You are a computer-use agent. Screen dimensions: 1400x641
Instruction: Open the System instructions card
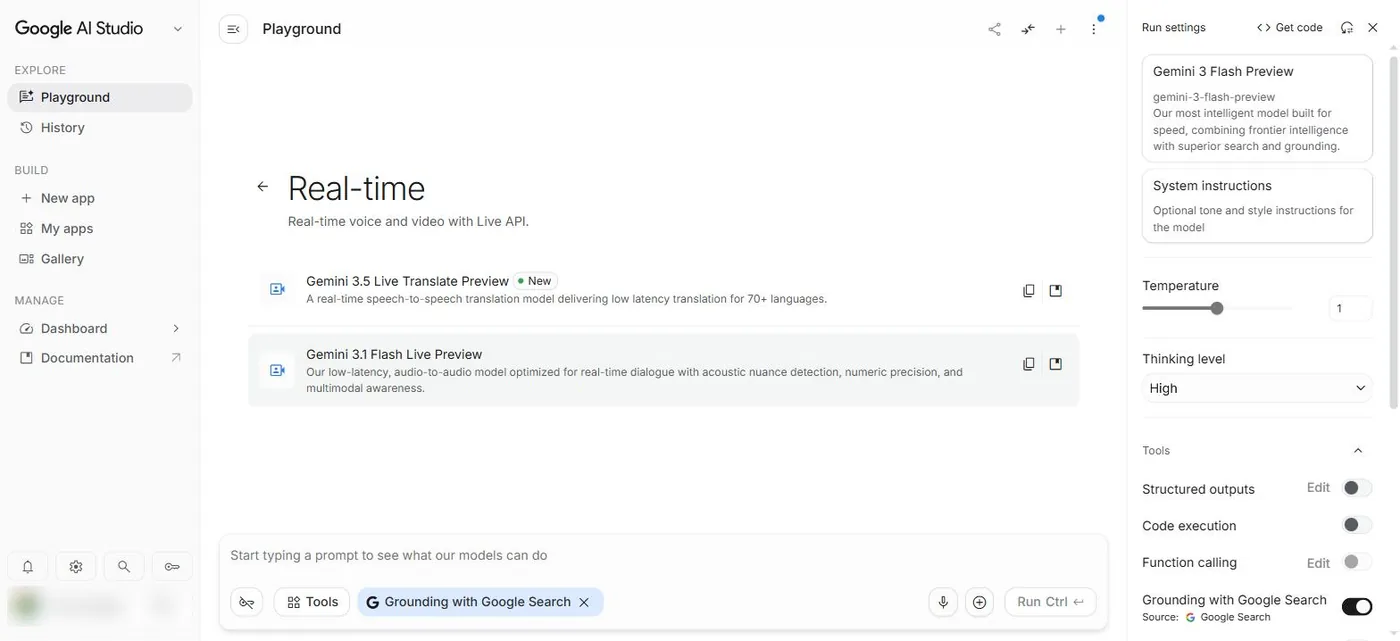[x=1257, y=205]
